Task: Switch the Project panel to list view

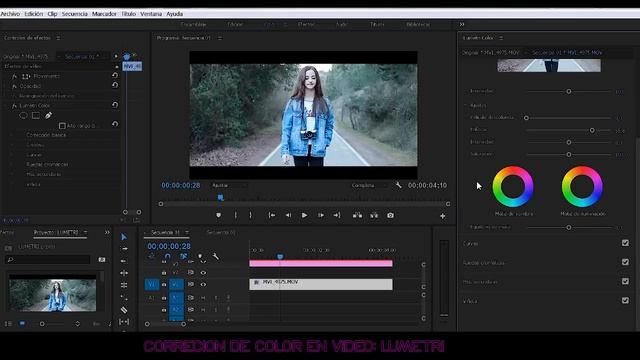Action: [8, 324]
